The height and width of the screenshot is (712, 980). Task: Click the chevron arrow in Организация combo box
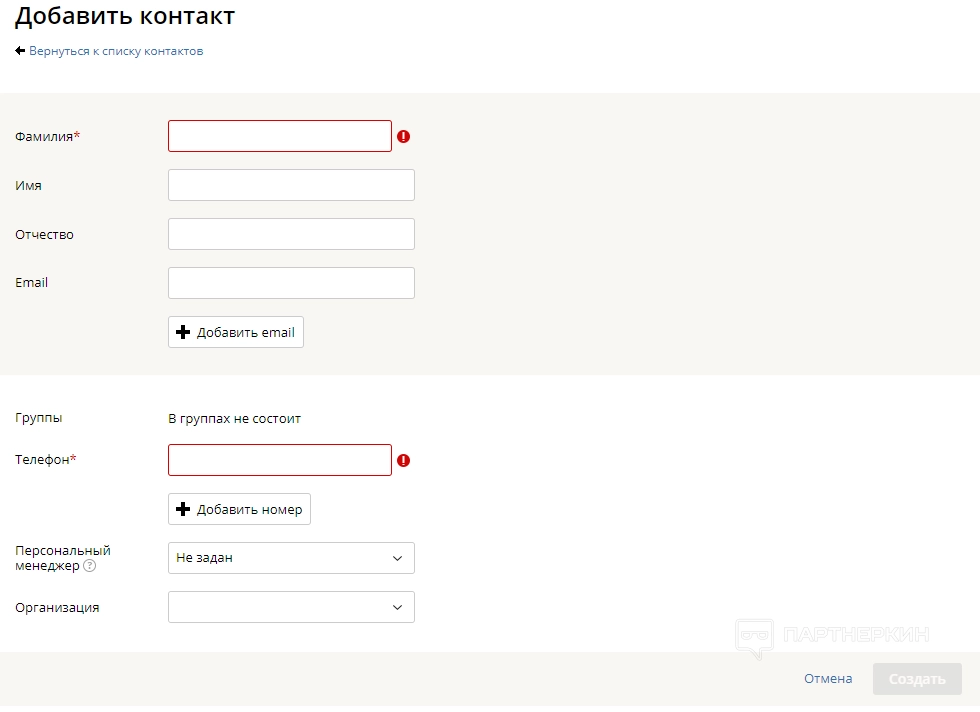tap(397, 607)
